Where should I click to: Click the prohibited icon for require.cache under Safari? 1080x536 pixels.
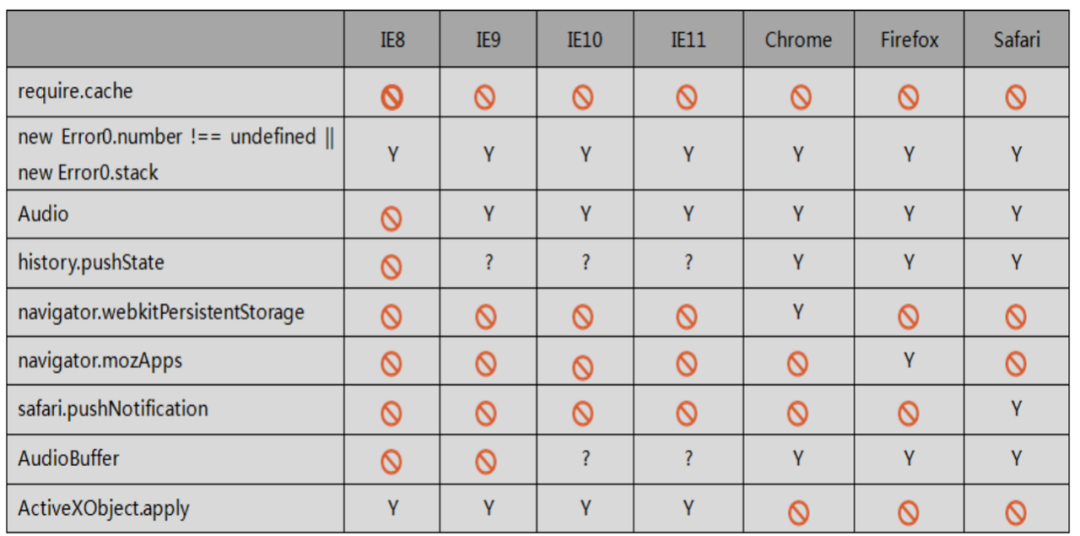1016,97
